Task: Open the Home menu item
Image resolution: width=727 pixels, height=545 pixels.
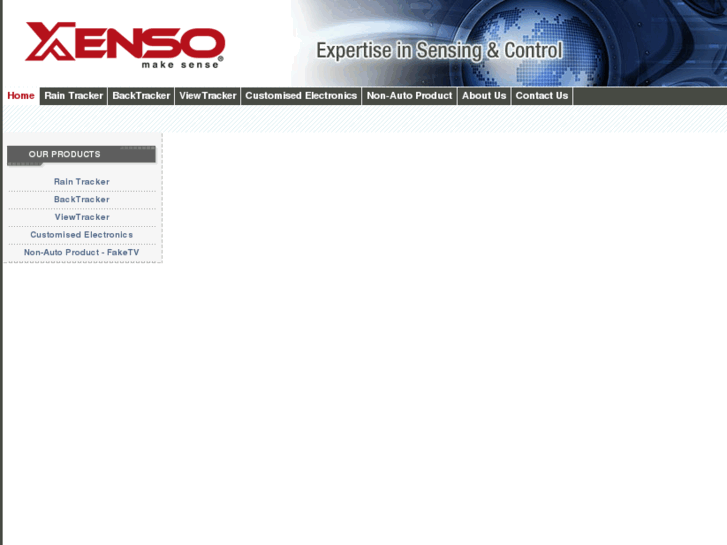Action: [21, 96]
